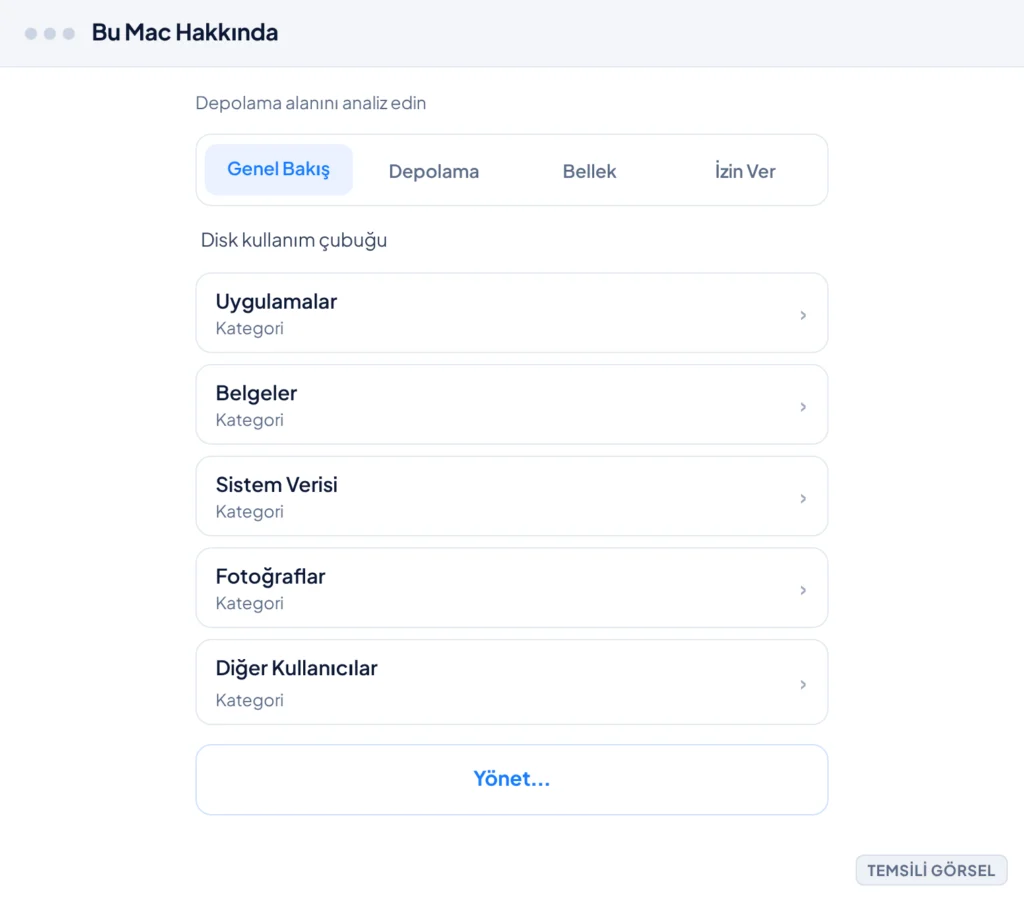
Task: Expand the Belgeler category chevron
Action: coord(803,407)
